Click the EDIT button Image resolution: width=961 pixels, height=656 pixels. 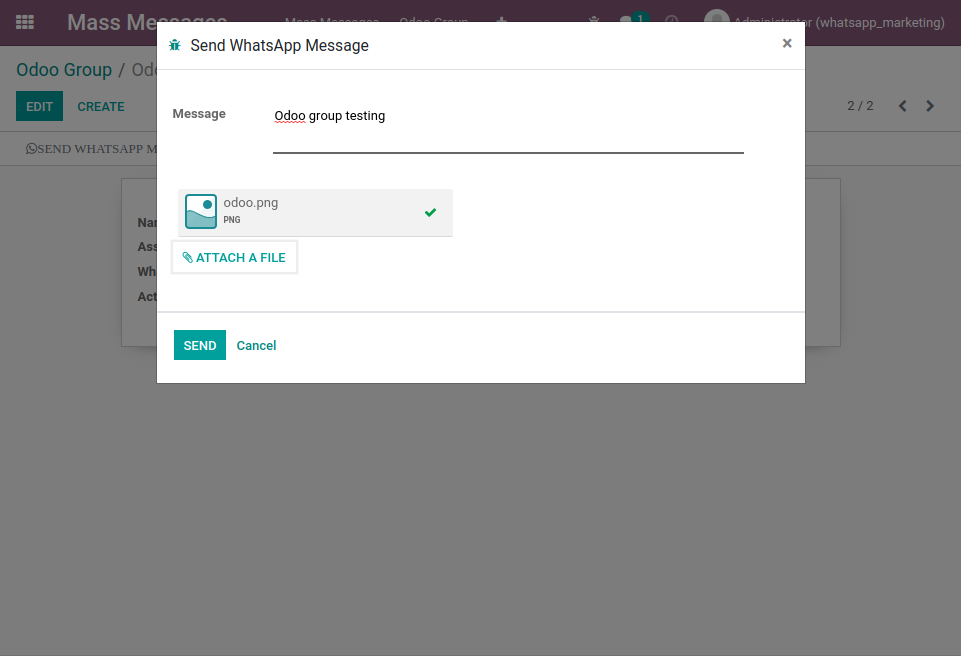pyautogui.click(x=39, y=106)
